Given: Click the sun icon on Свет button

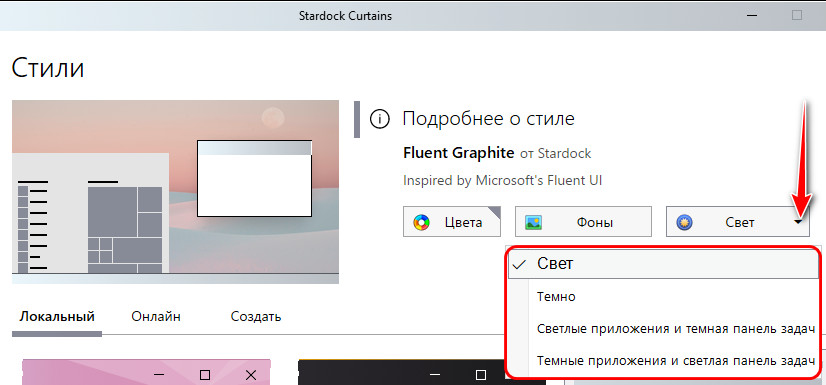Looking at the screenshot, I should pyautogui.click(x=684, y=222).
